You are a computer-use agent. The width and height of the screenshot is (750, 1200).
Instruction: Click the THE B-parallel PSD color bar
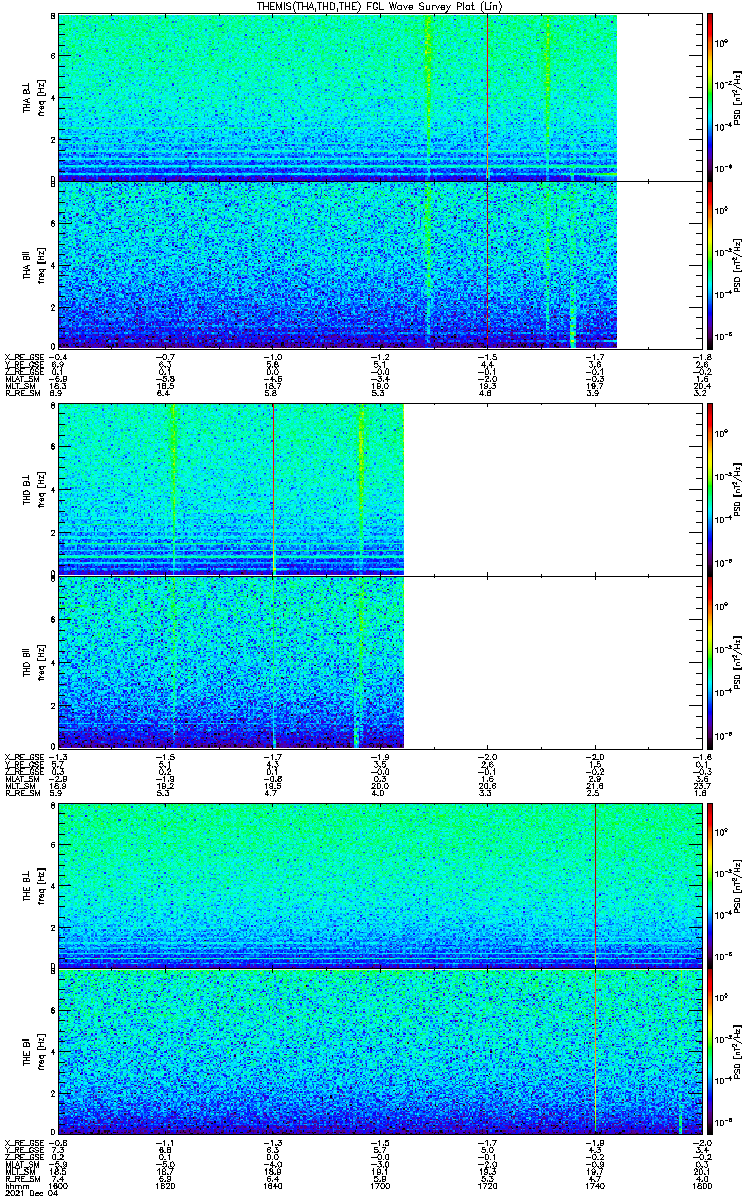pos(709,1051)
